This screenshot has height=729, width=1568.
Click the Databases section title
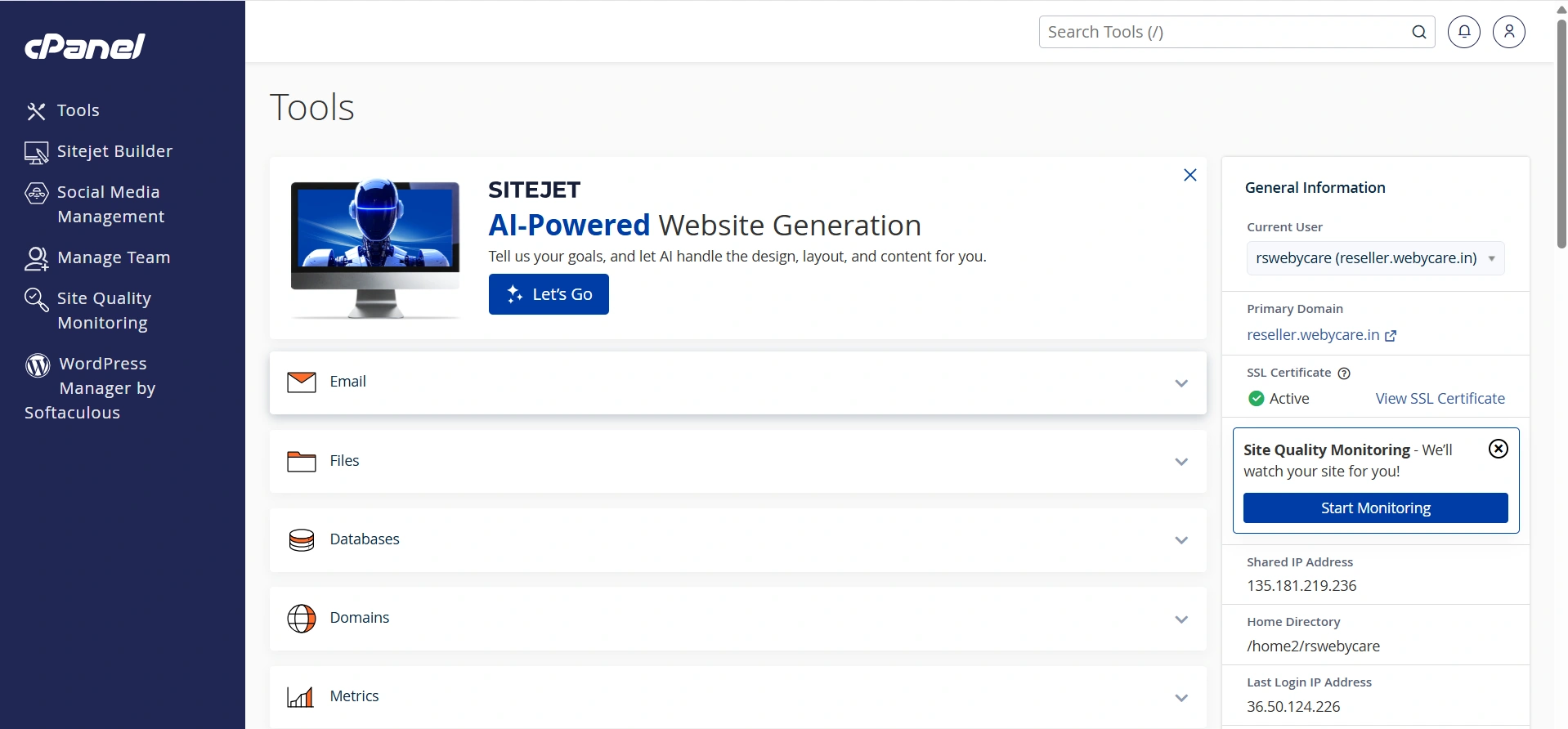[365, 539]
